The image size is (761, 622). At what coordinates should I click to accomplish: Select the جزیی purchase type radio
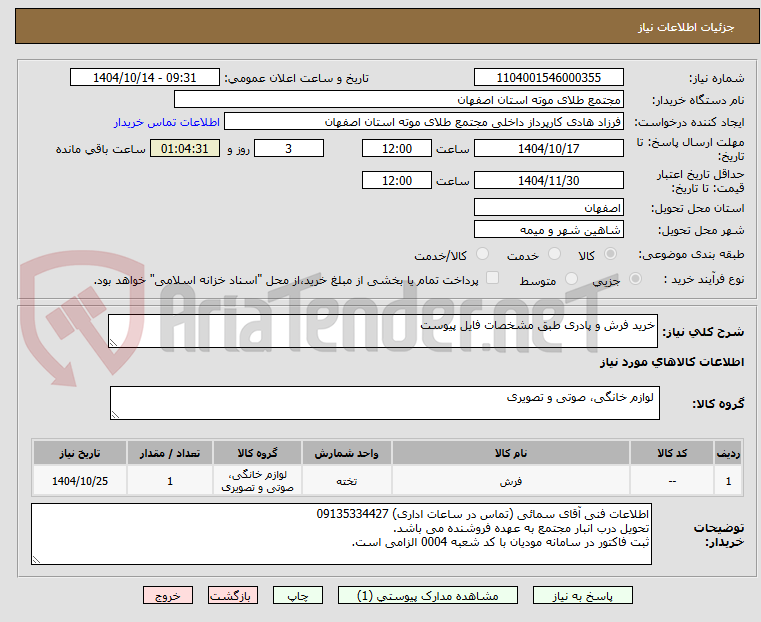(x=635, y=278)
